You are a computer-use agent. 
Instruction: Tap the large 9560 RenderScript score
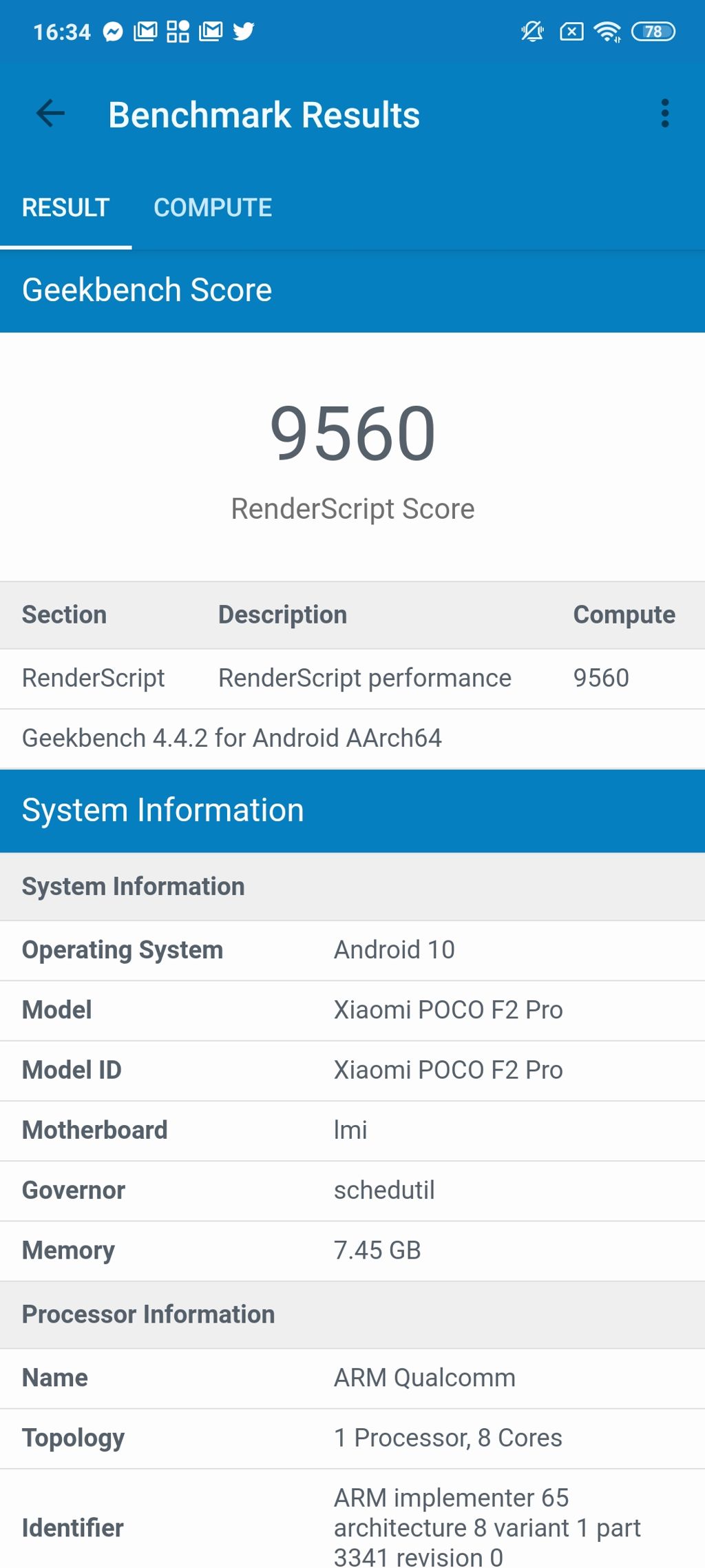[352, 434]
